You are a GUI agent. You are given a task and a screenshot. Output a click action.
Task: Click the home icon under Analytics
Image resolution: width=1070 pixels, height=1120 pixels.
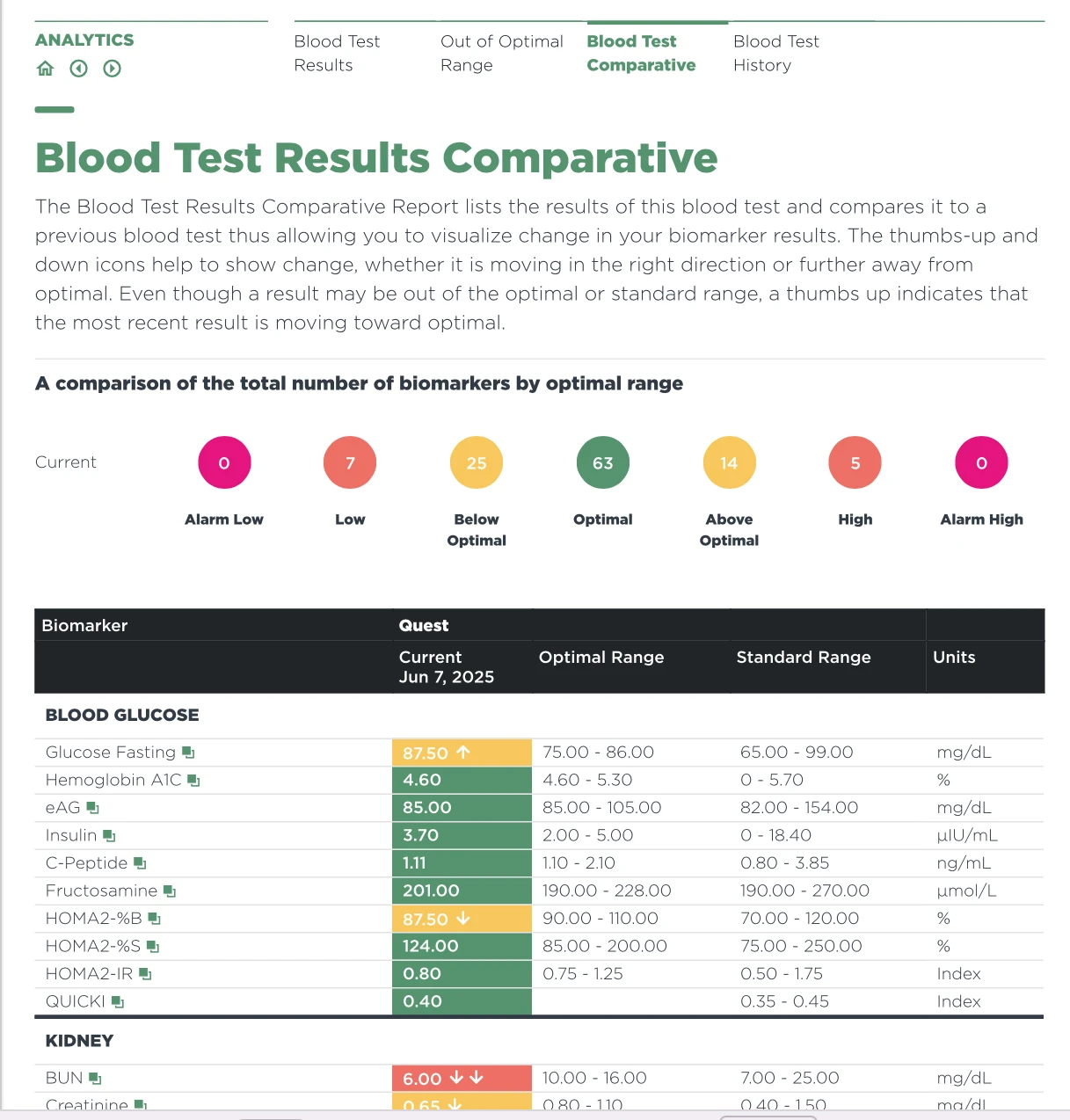[46, 69]
